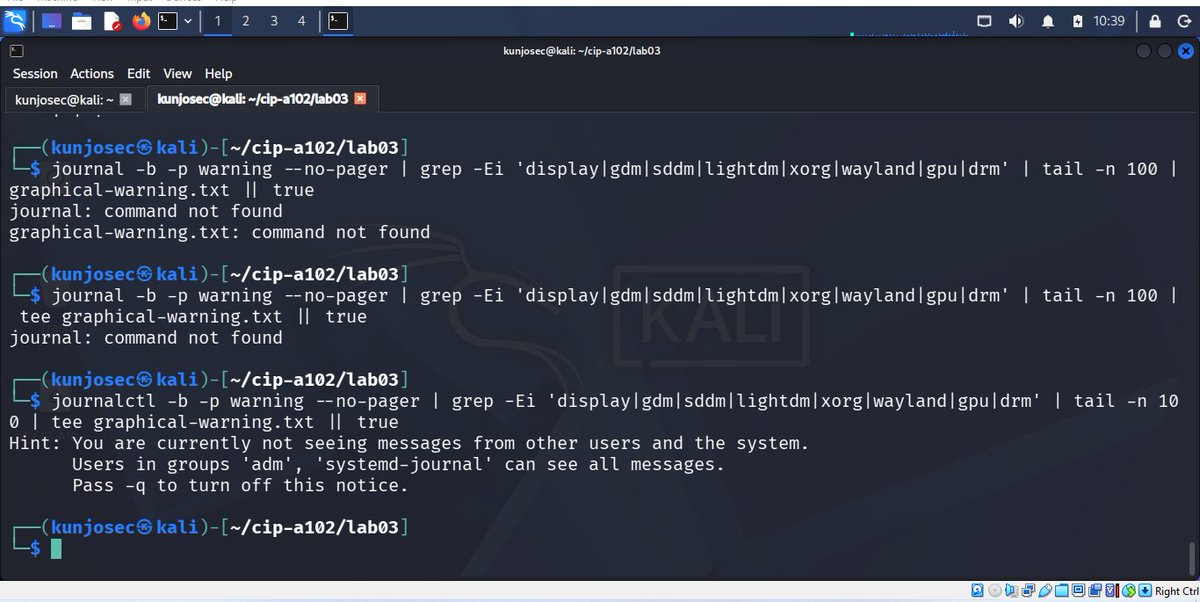Viewport: 1200px width, 602px height.
Task: Click the VirtualBox optical disk status icon
Action: pyautogui.click(x=995, y=591)
